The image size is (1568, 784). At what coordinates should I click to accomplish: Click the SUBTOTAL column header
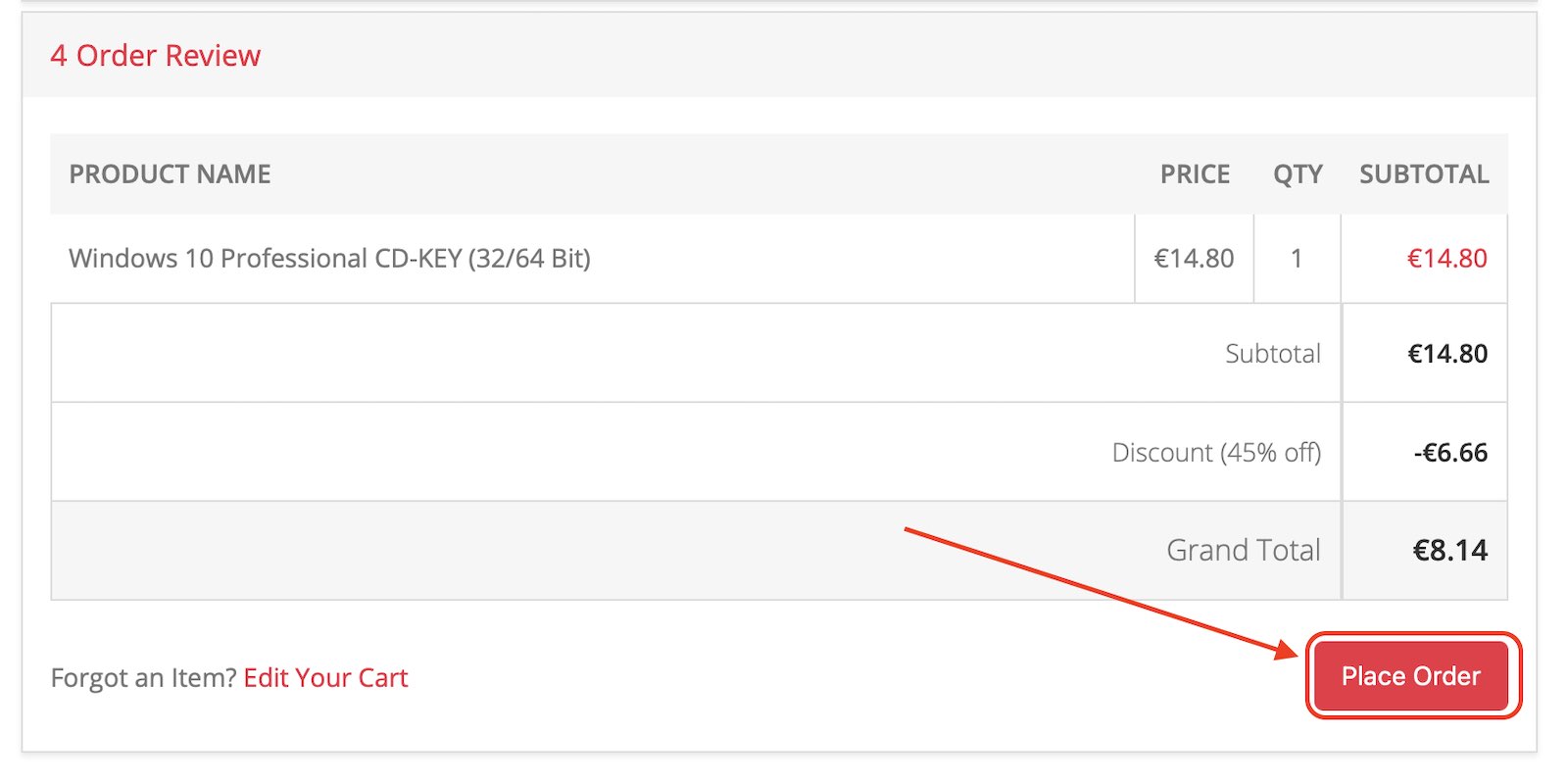[x=1424, y=174]
